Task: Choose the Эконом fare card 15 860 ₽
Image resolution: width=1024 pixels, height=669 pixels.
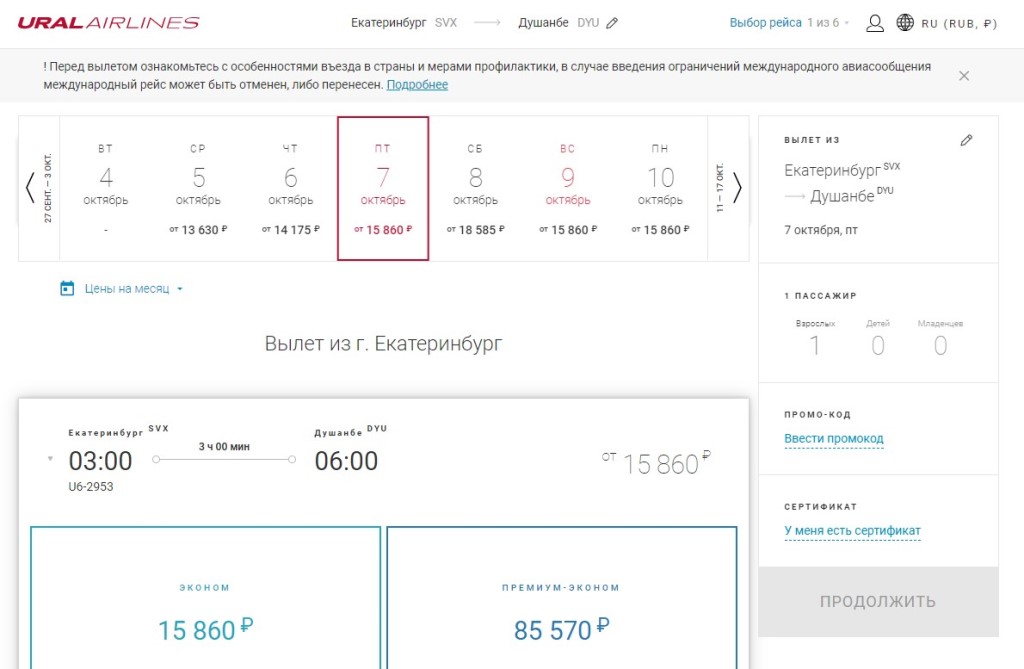Action: click(205, 598)
